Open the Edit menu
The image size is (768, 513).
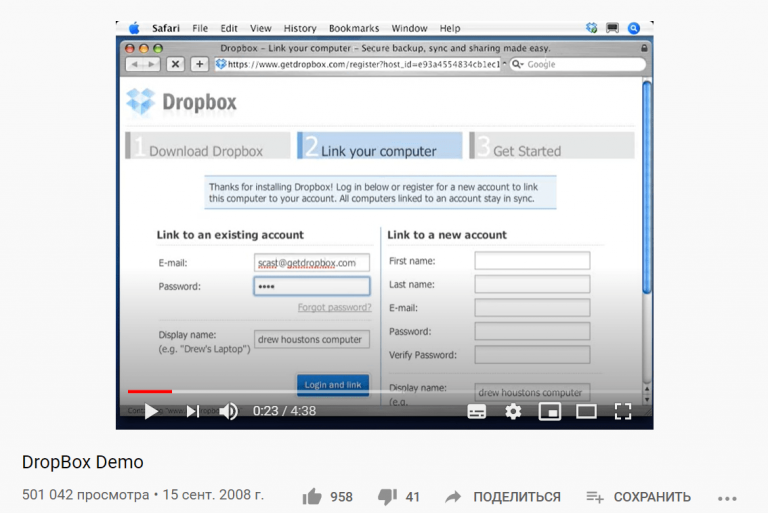(229, 28)
